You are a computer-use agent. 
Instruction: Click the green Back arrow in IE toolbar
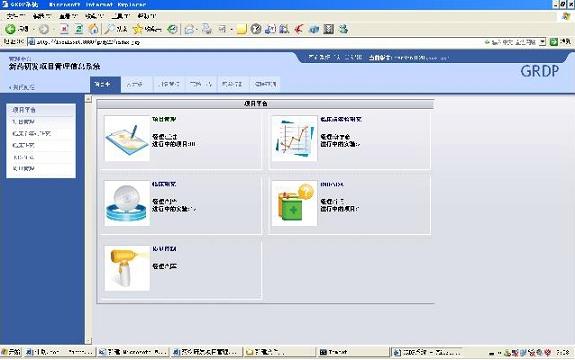point(11,29)
